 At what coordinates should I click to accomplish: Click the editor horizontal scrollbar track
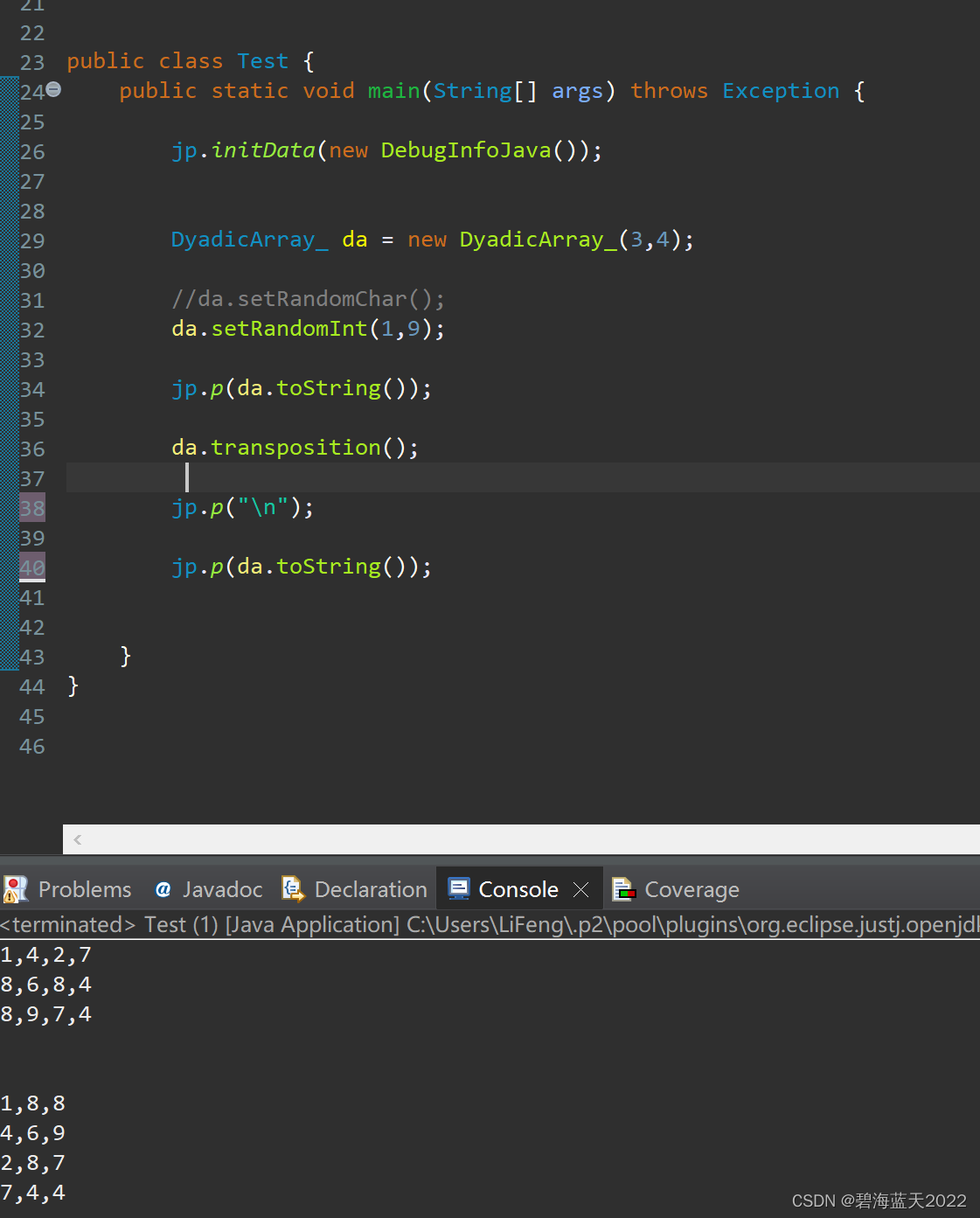[x=521, y=839]
